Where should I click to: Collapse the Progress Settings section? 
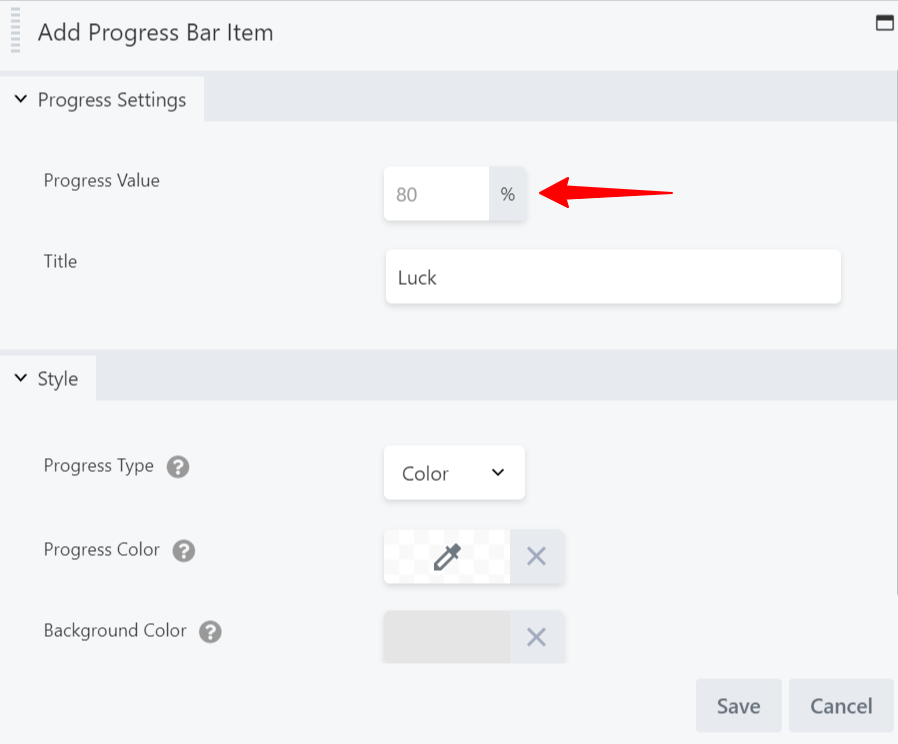(21, 100)
